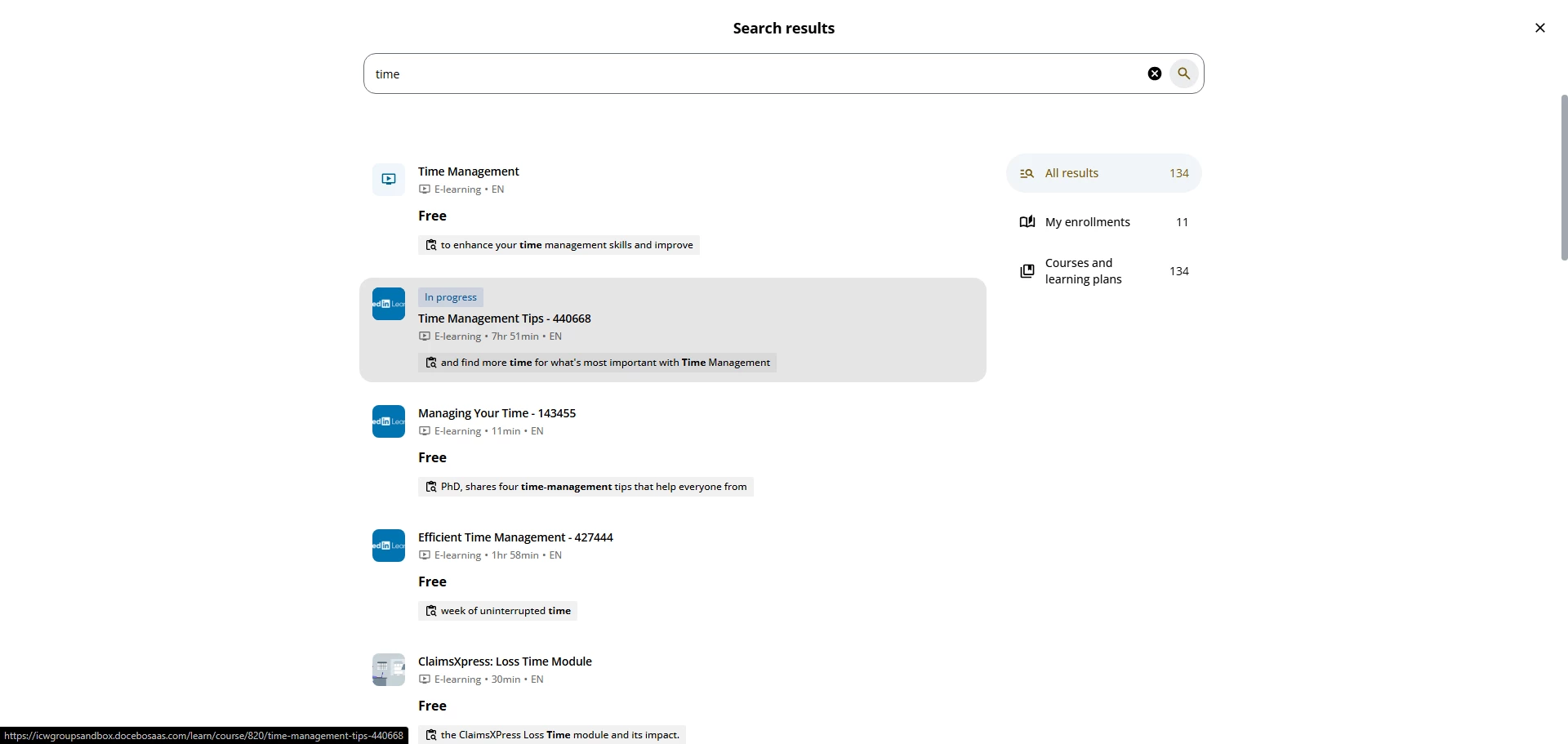This screenshot has height=744, width=1568.
Task: Open ClaimsXpress: Loss Time Module
Action: click(505, 662)
